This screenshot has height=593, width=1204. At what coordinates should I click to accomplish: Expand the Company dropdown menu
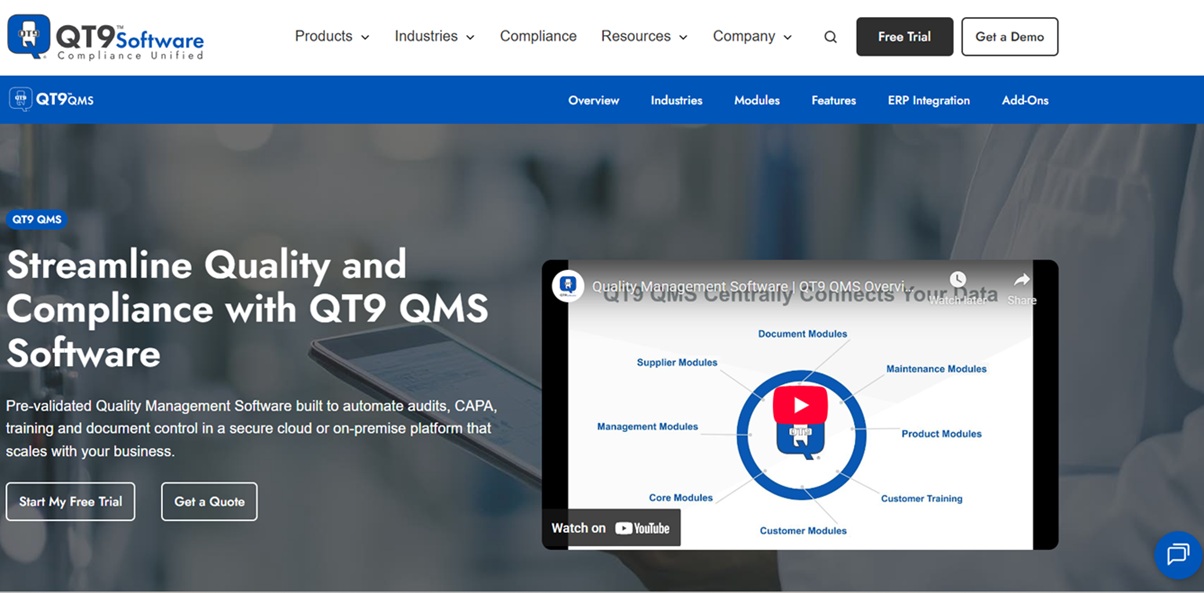point(752,36)
